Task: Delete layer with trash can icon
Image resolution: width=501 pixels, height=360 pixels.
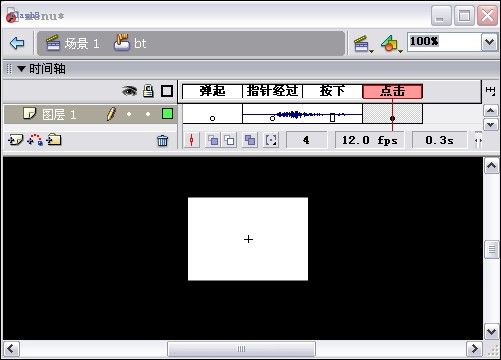Action: pos(162,141)
